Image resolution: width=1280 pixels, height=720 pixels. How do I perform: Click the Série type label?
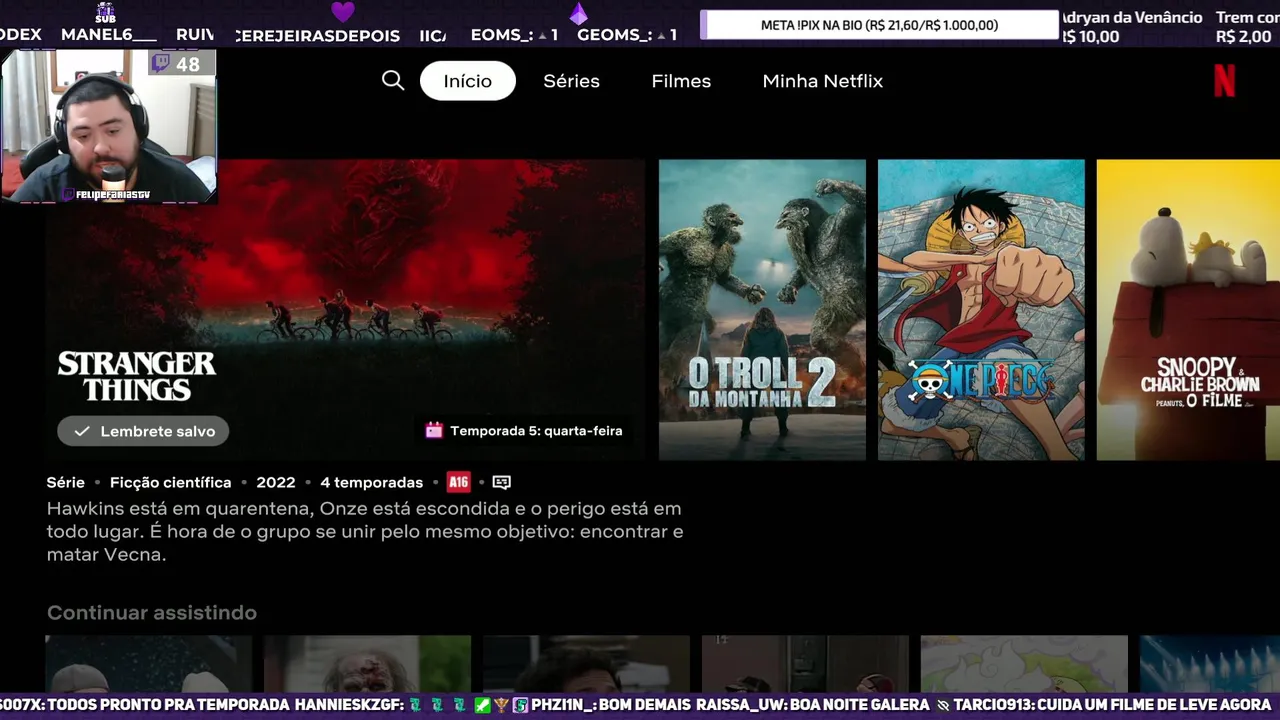tap(66, 482)
